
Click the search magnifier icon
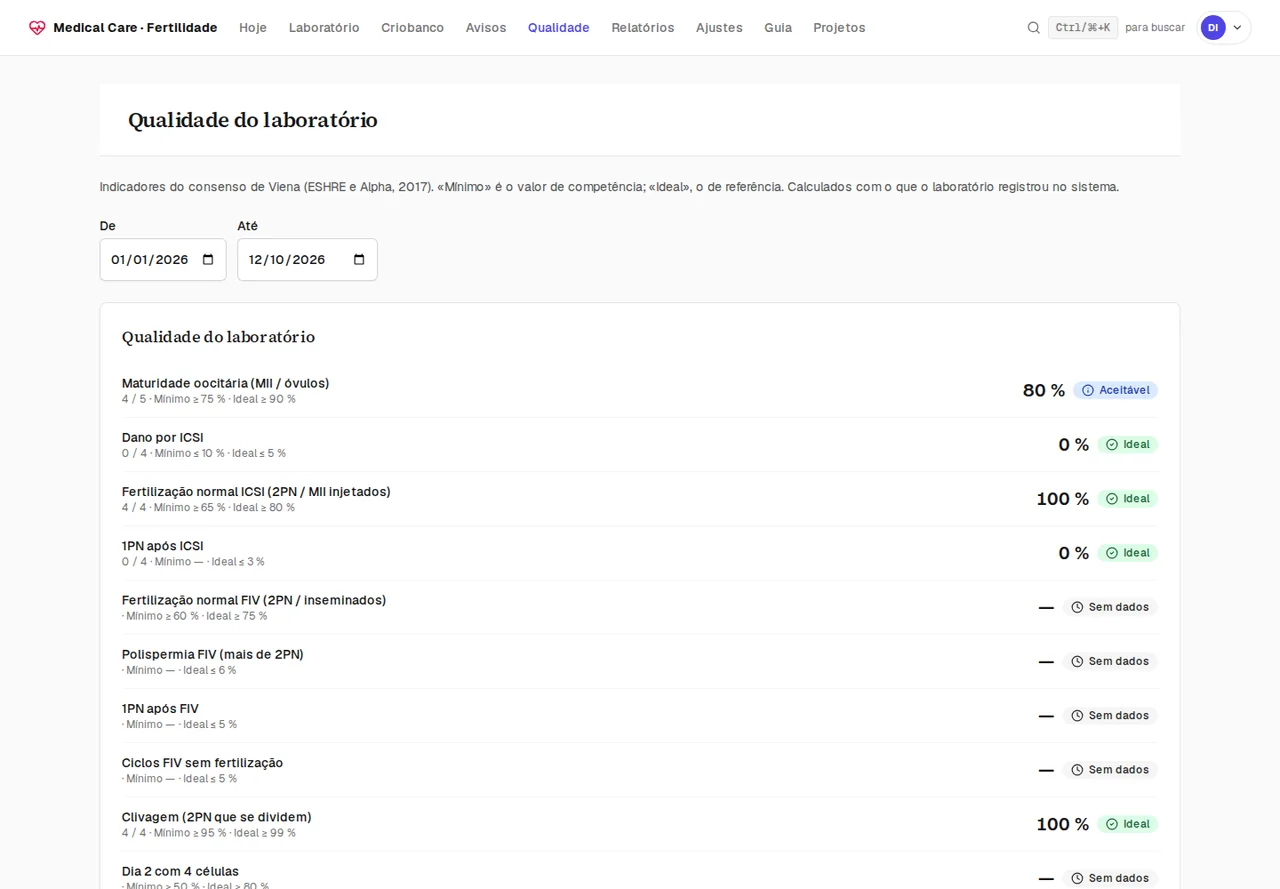[1034, 28]
